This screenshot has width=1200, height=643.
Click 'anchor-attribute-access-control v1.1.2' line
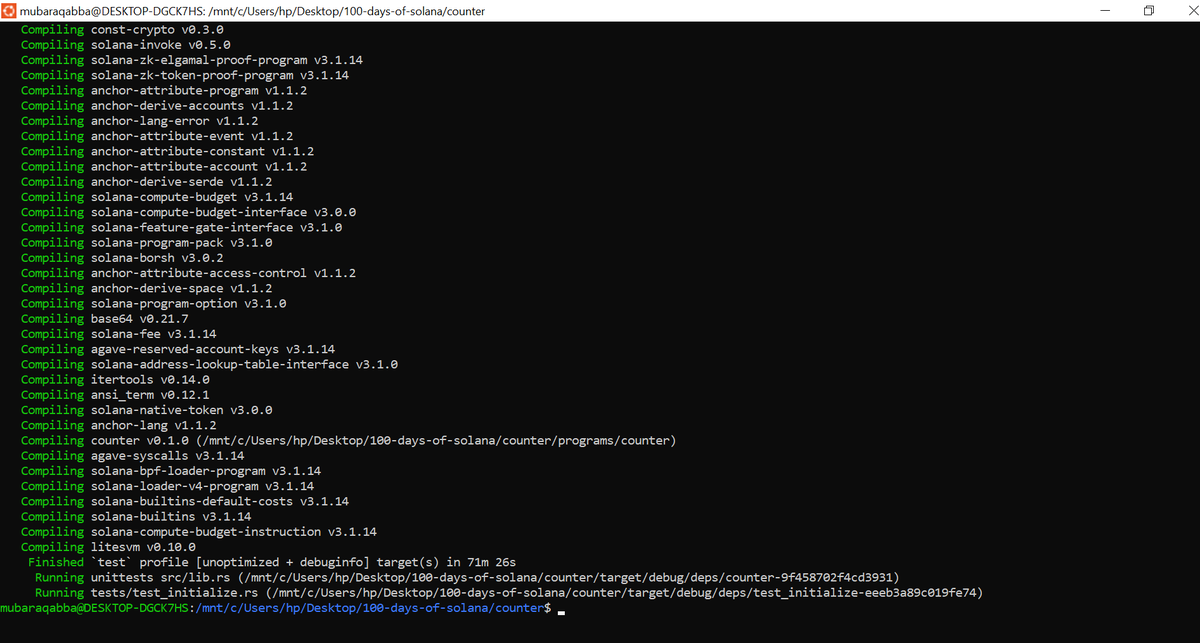189,273
